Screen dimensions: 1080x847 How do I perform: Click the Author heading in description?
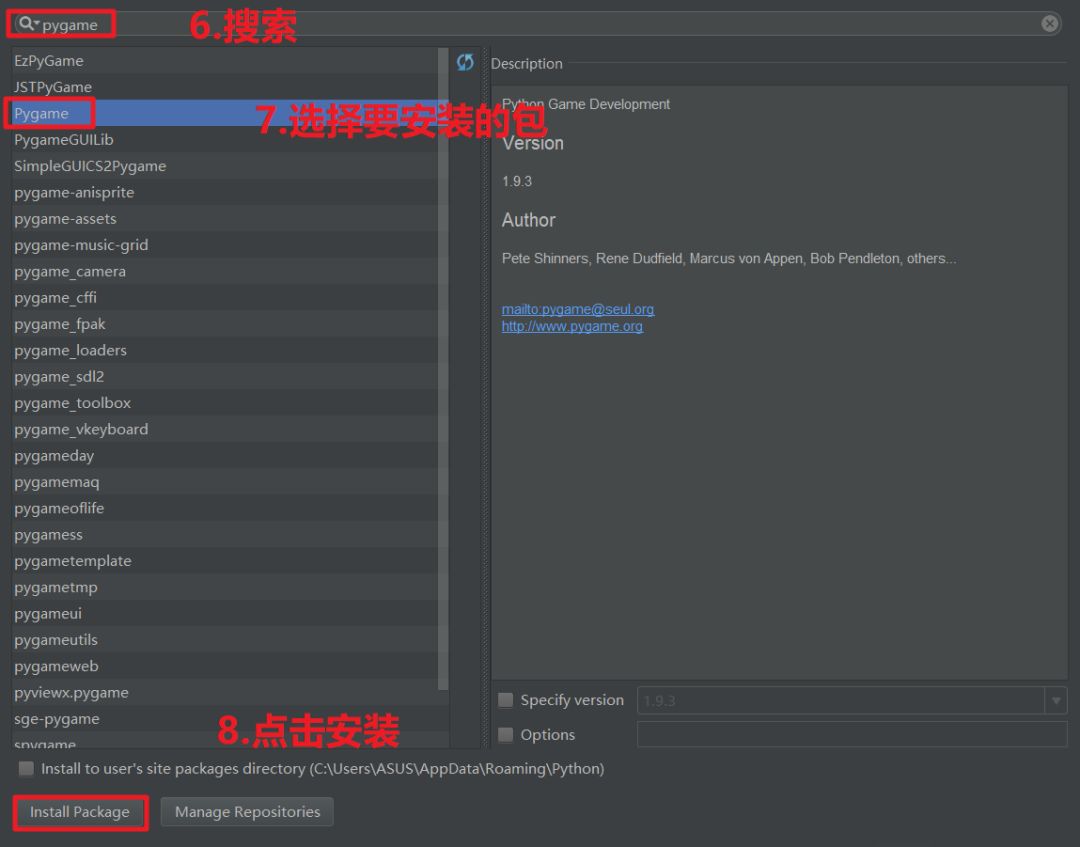tap(528, 220)
